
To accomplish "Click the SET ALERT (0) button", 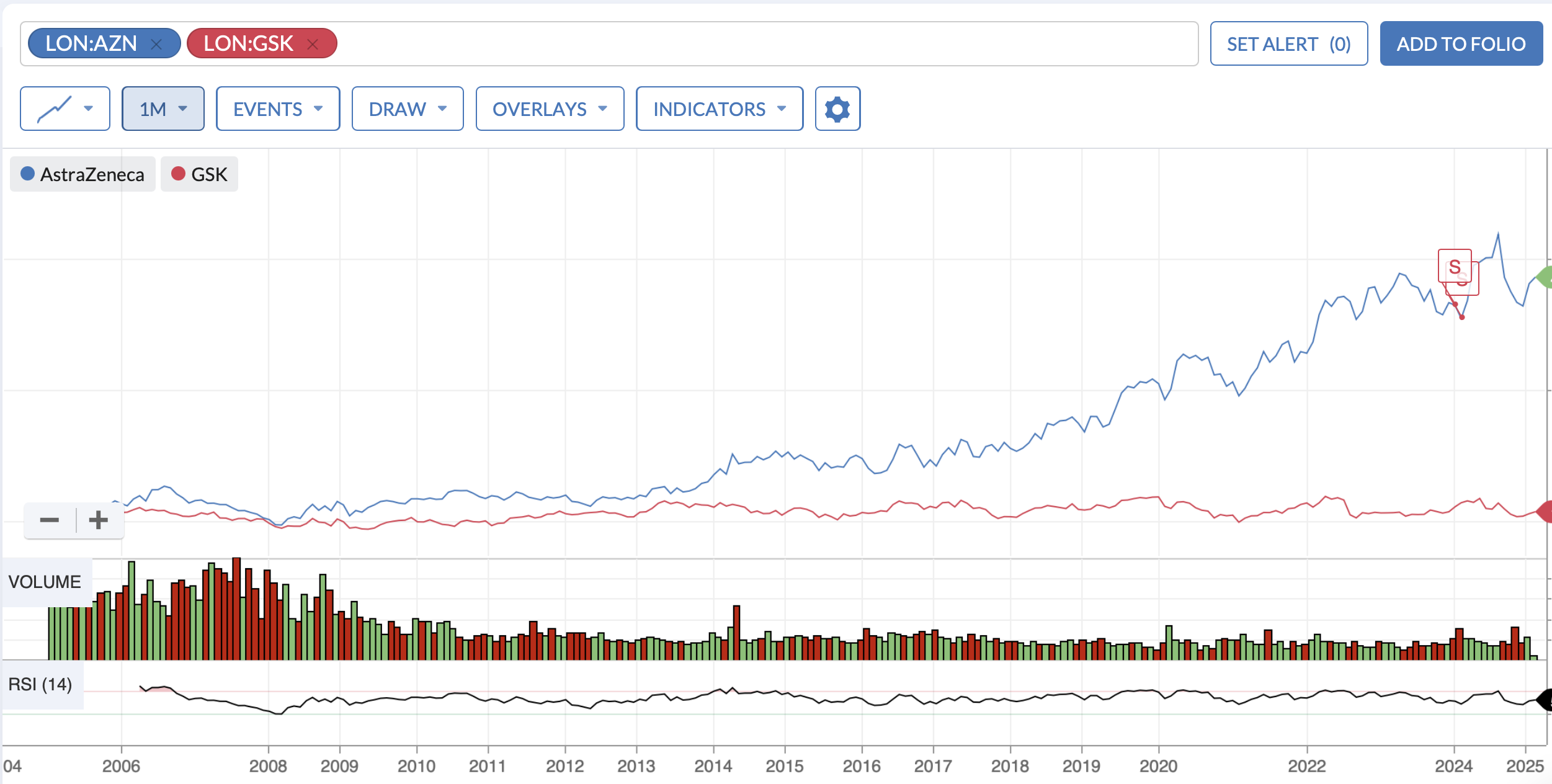I will coord(1289,44).
